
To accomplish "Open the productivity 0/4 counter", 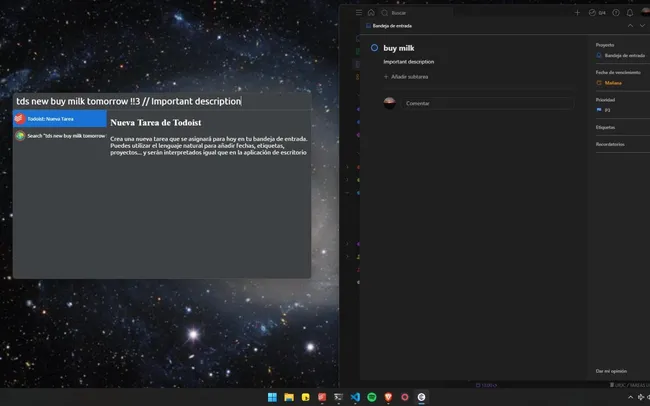I will [597, 13].
